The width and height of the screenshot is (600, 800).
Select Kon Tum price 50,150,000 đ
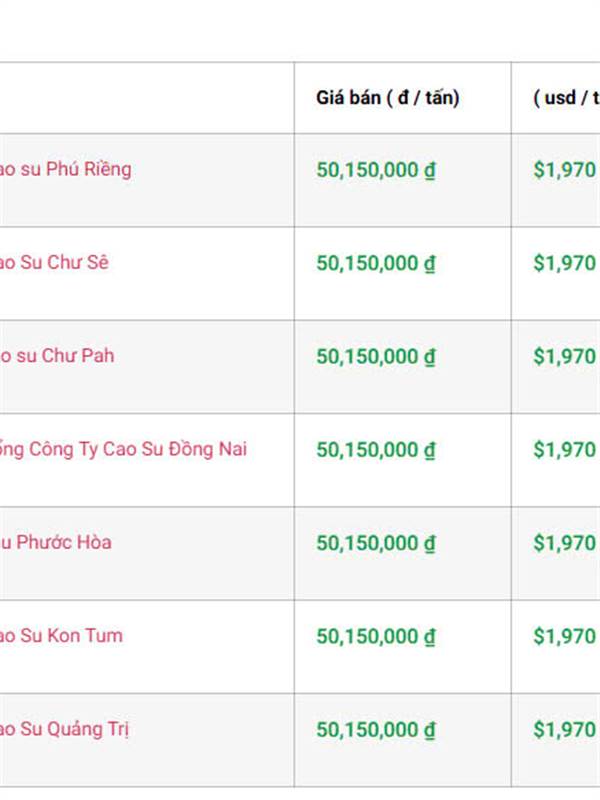click(x=376, y=637)
